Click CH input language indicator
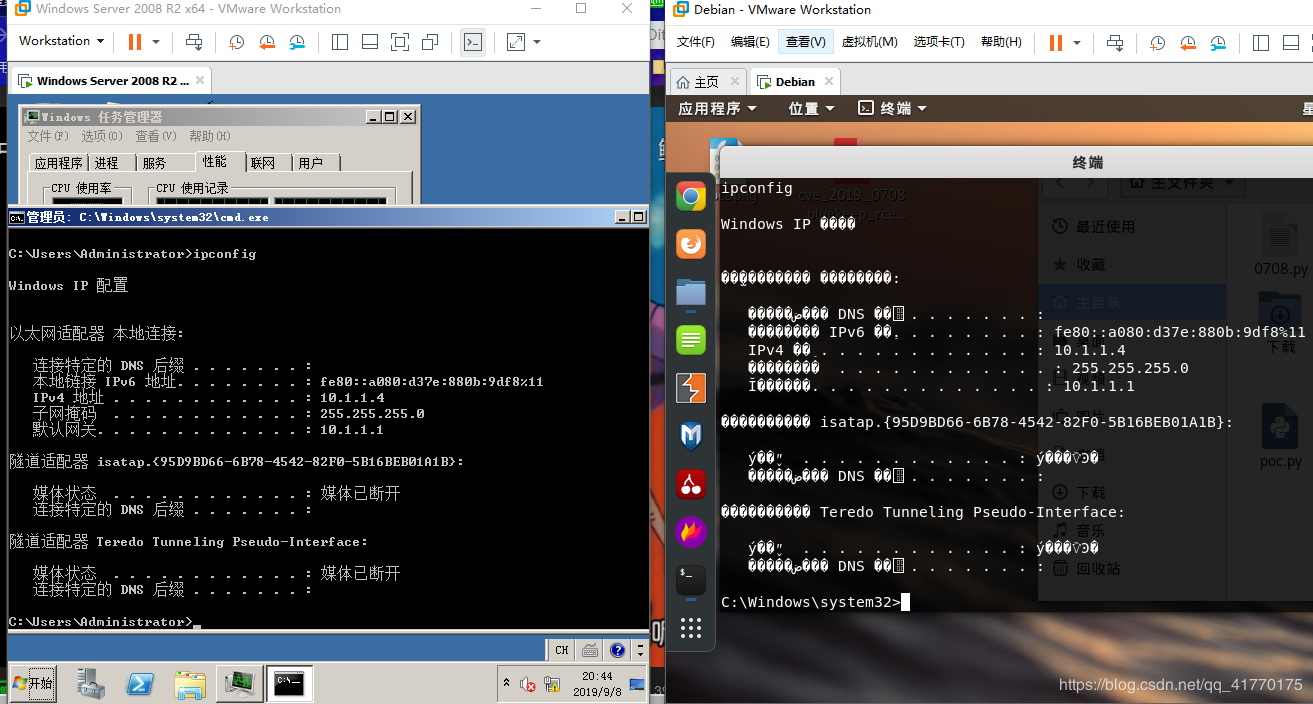 click(562, 650)
